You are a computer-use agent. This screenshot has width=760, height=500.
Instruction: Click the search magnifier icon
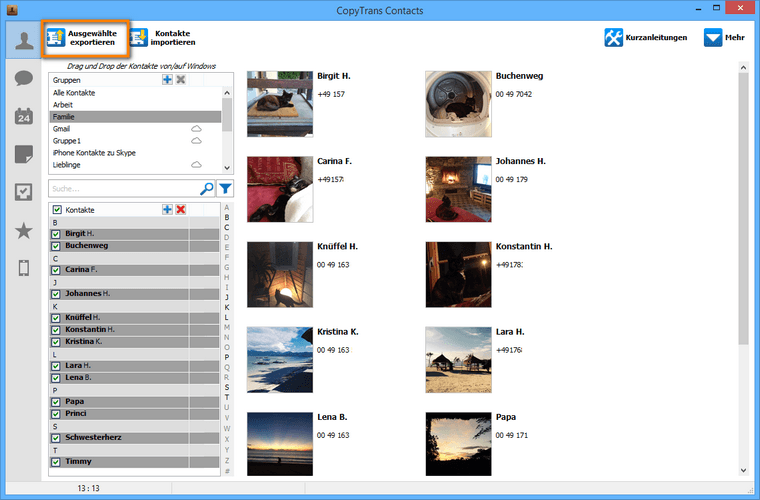[x=207, y=188]
